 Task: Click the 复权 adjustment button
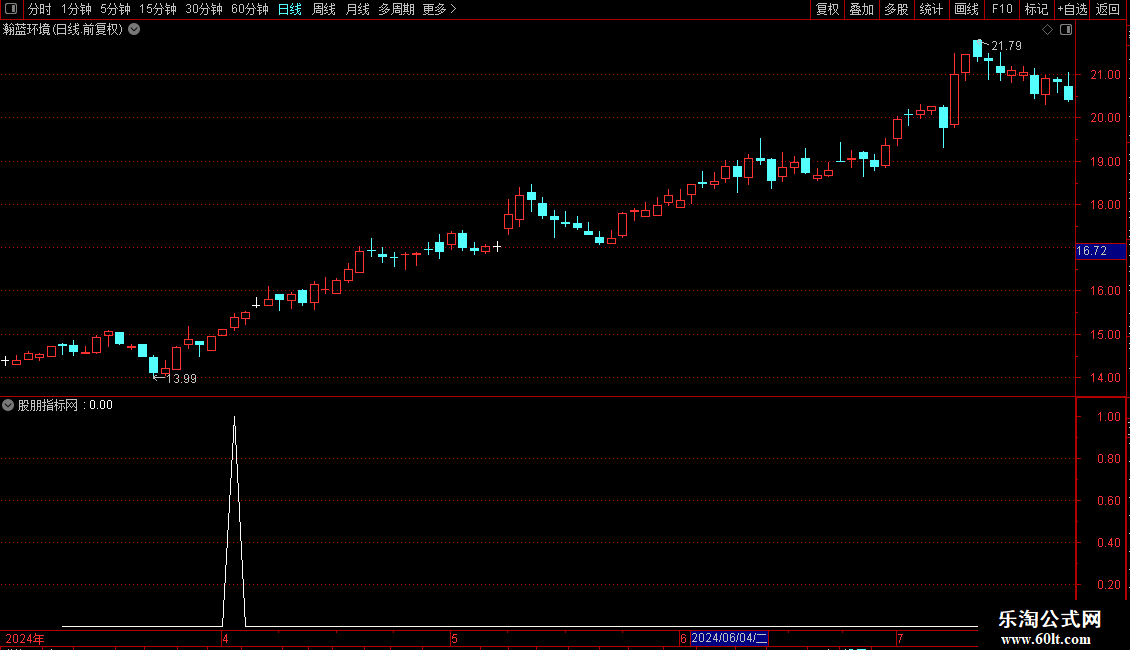pos(827,9)
